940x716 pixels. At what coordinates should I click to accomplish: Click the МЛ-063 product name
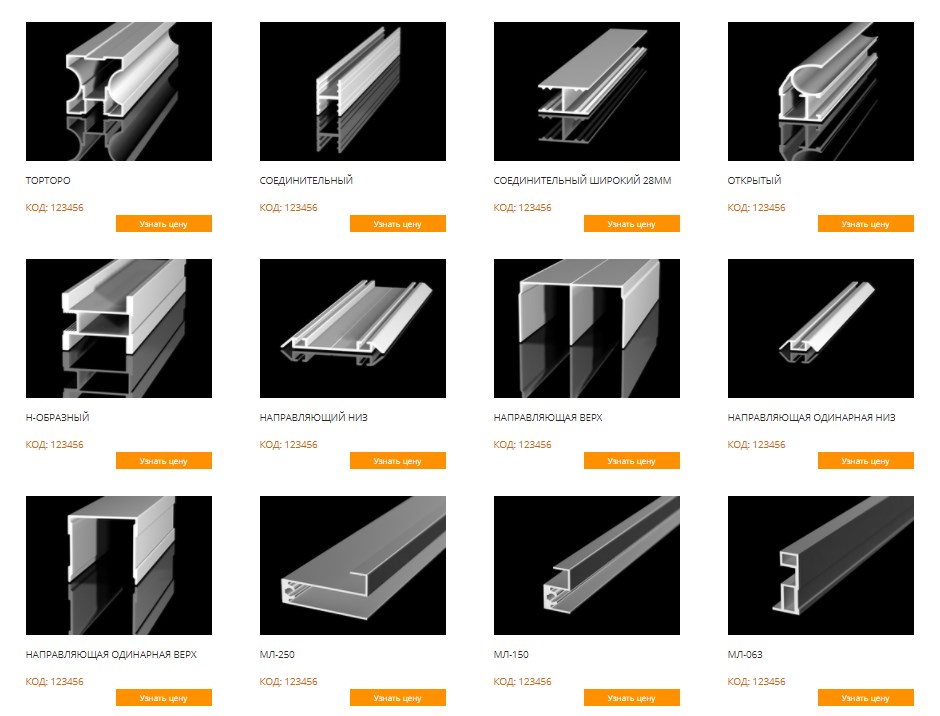coord(745,654)
